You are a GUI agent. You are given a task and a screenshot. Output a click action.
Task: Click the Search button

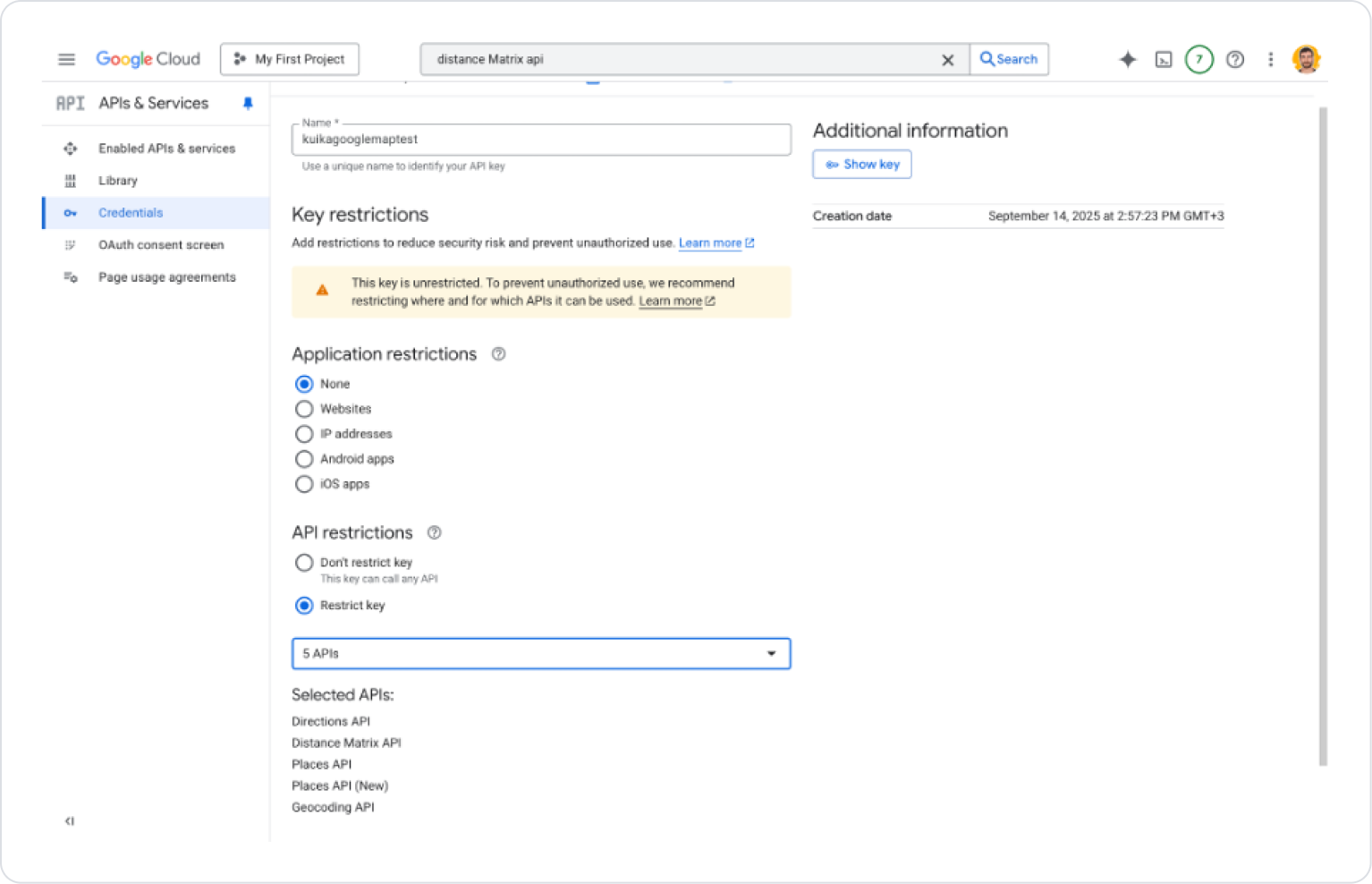(1009, 59)
